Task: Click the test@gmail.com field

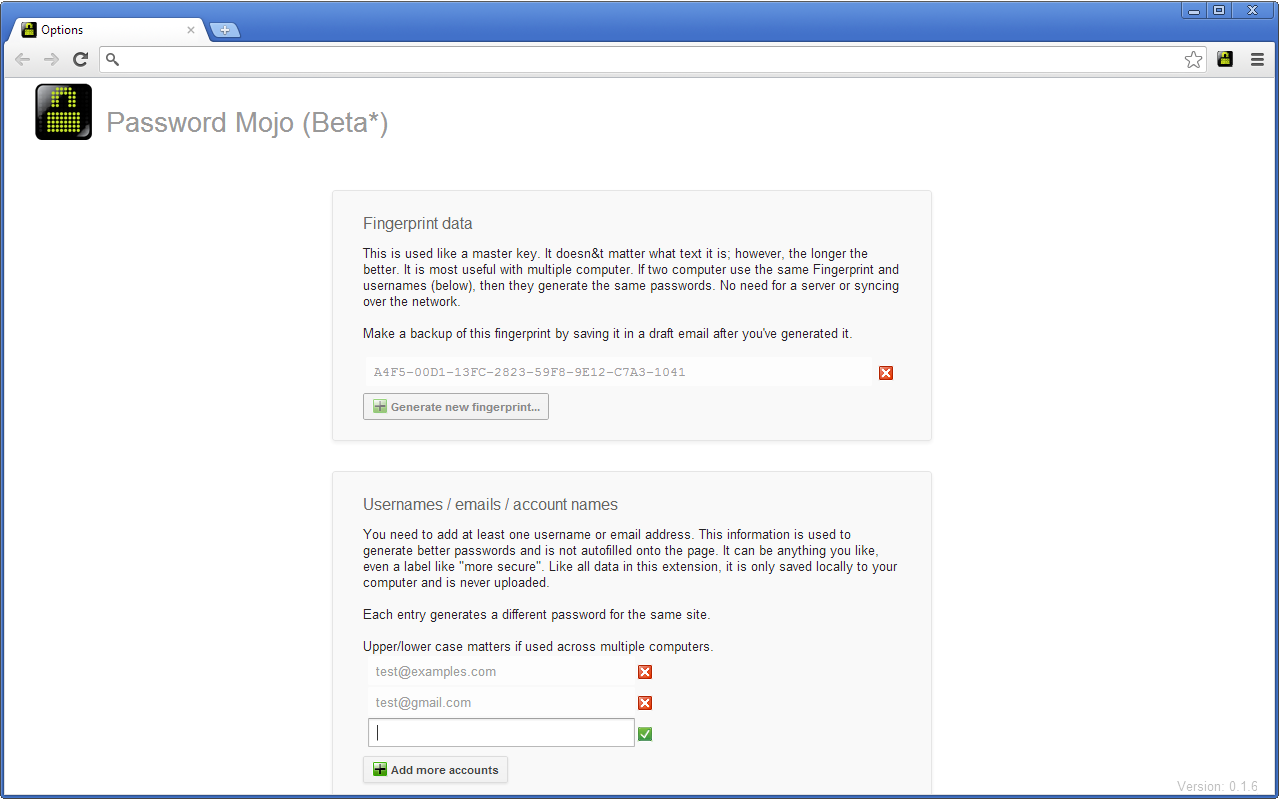Action: pos(500,703)
